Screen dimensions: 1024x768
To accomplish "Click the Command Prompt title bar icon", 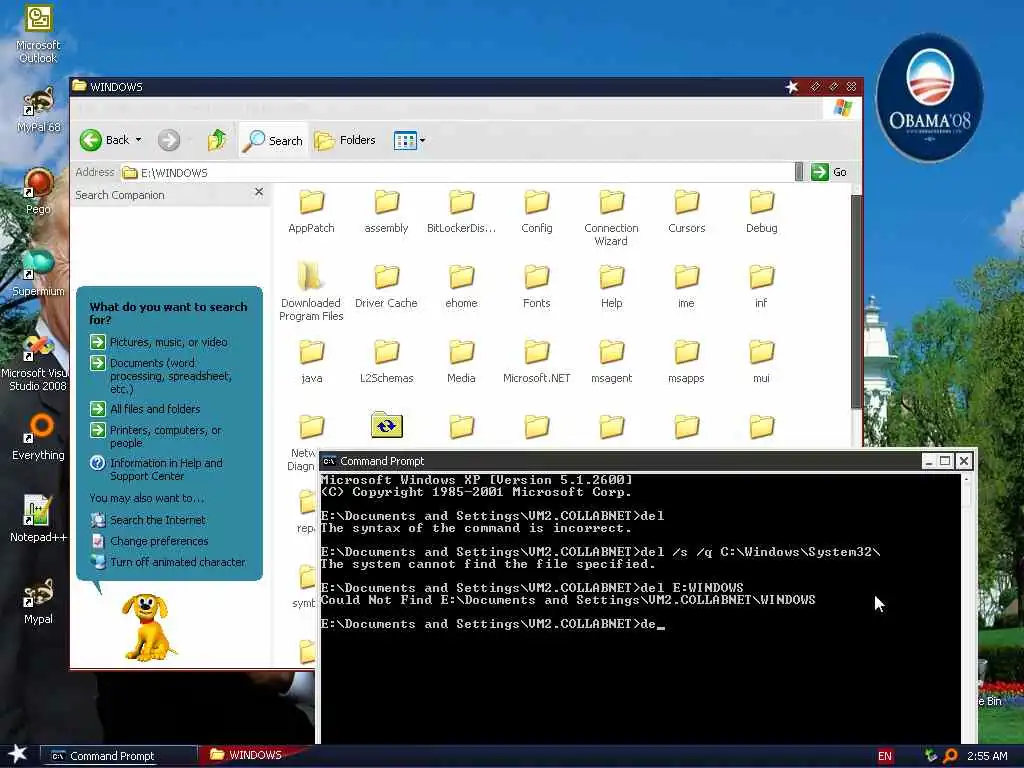I will pos(329,461).
